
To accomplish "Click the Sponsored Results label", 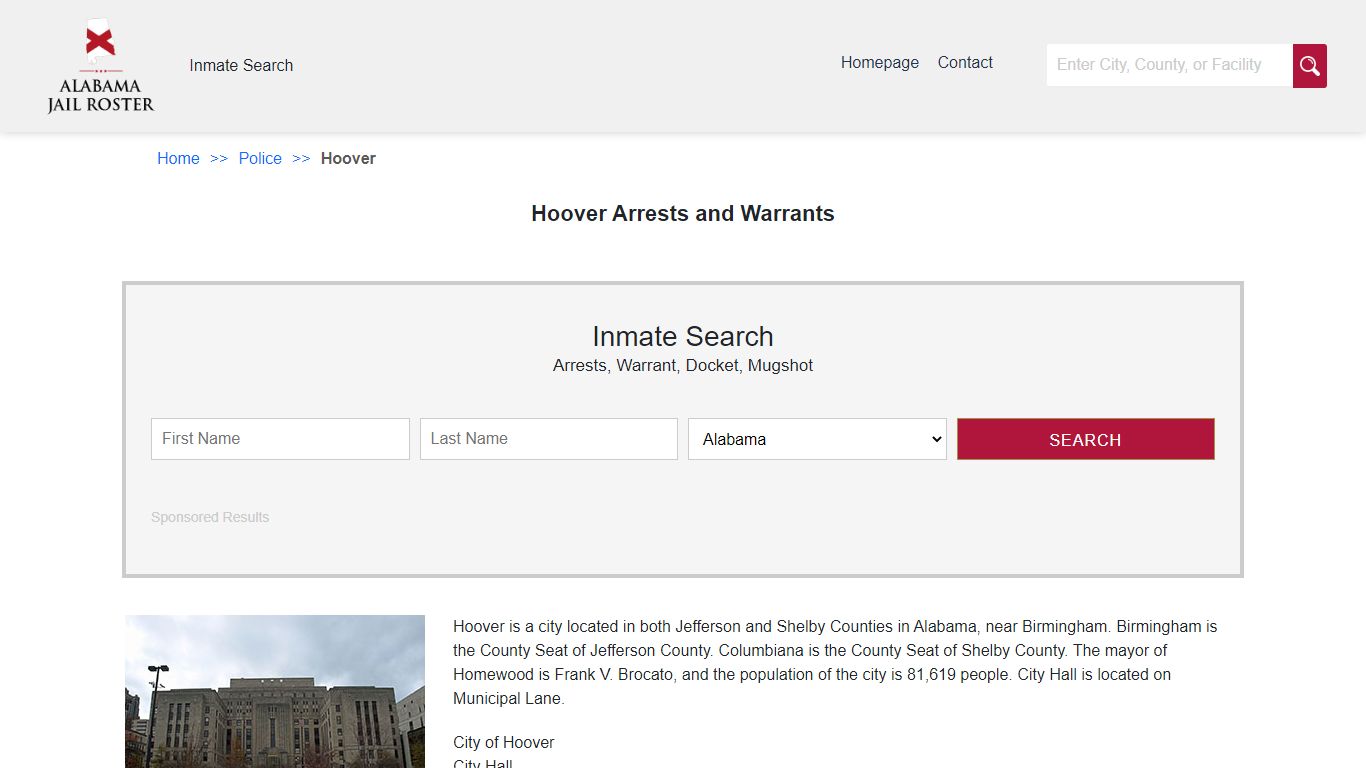I will 210,517.
